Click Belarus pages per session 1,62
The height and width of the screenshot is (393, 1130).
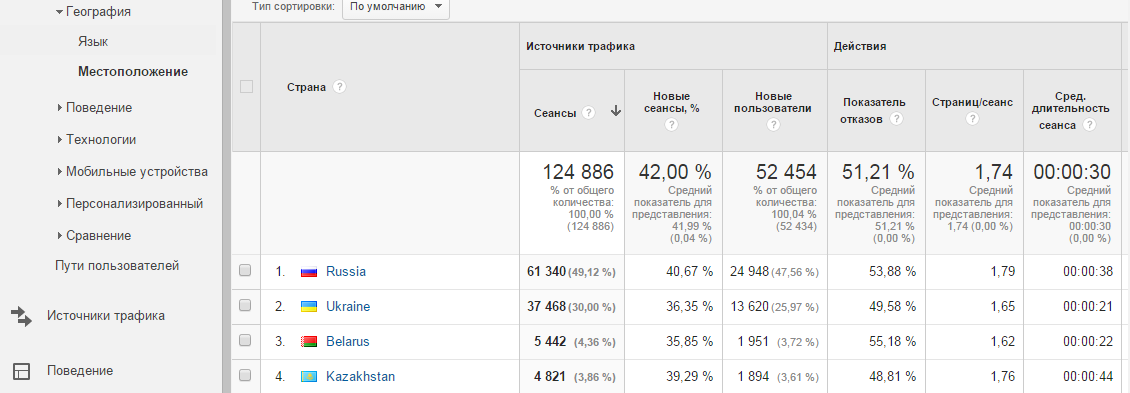[1002, 341]
